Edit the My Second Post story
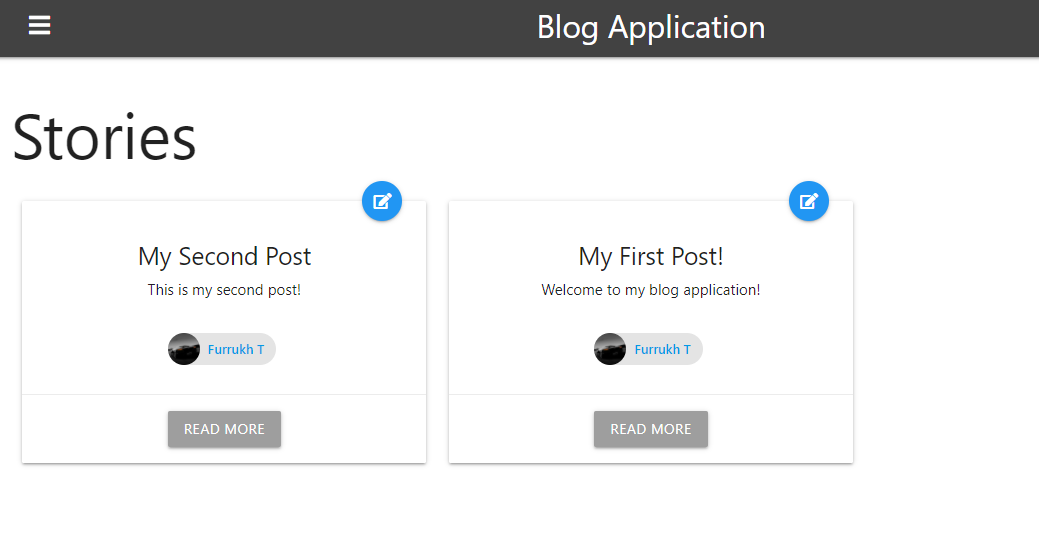This screenshot has height=541, width=1039. click(x=382, y=201)
